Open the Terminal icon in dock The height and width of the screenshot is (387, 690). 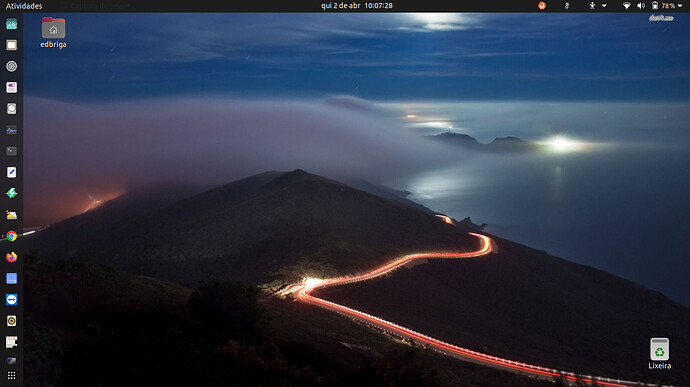(11, 151)
